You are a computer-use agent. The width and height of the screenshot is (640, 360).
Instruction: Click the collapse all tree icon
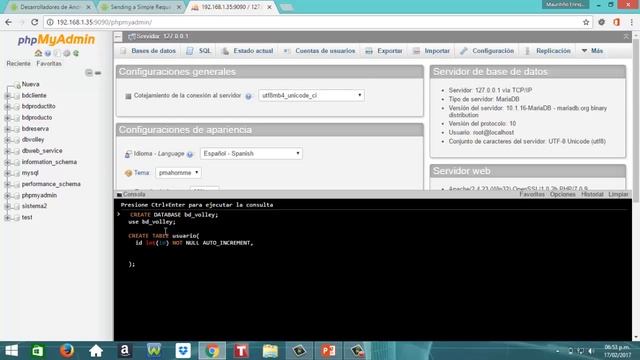coord(89,73)
